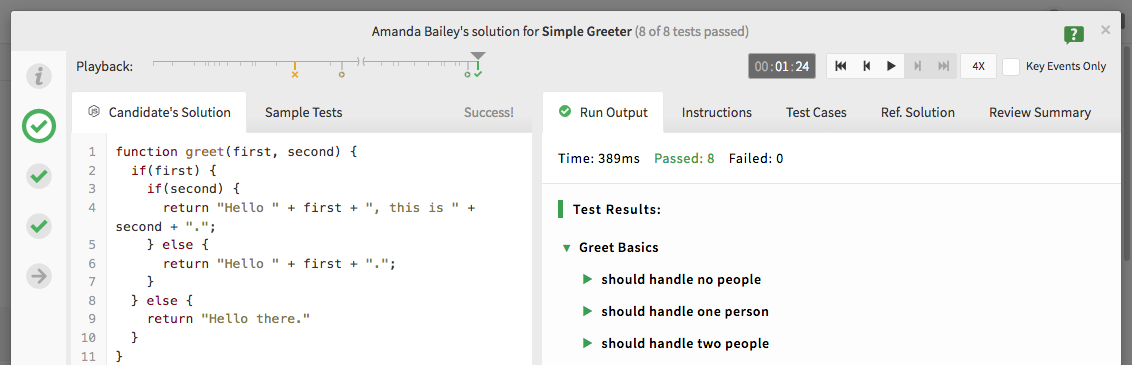Screen dimensions: 1132x365
Task: Open the Instructions tab
Action: coord(716,113)
